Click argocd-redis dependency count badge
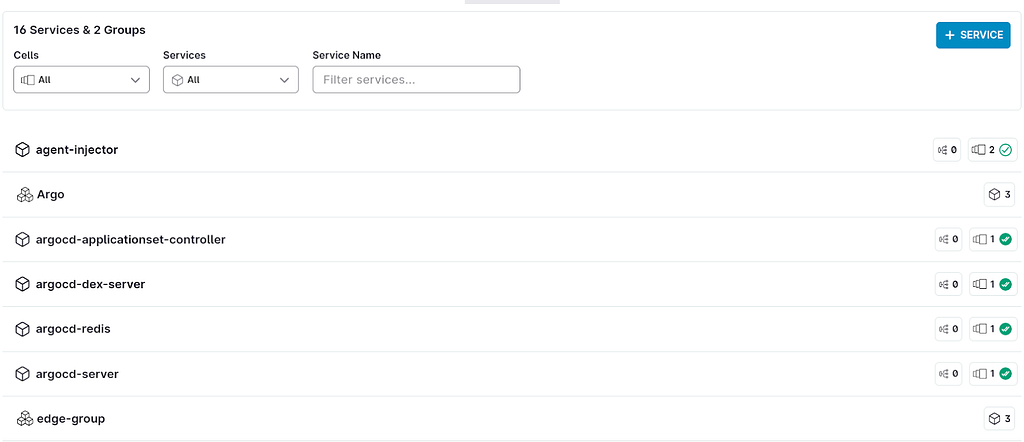 click(x=948, y=329)
